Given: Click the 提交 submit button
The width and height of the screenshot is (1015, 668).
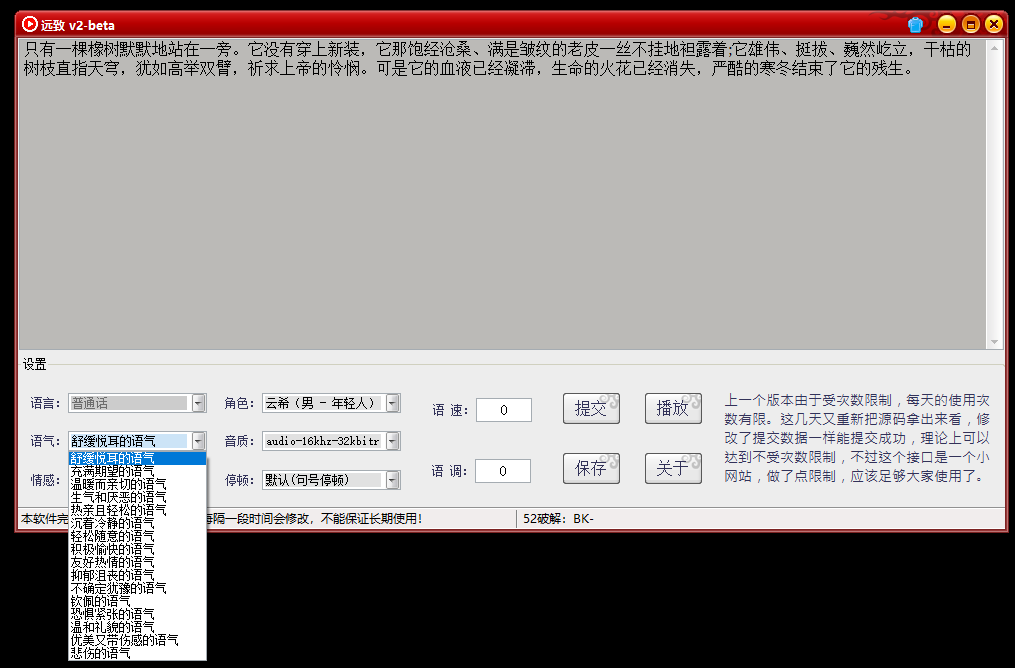Looking at the screenshot, I should click(x=590, y=407).
